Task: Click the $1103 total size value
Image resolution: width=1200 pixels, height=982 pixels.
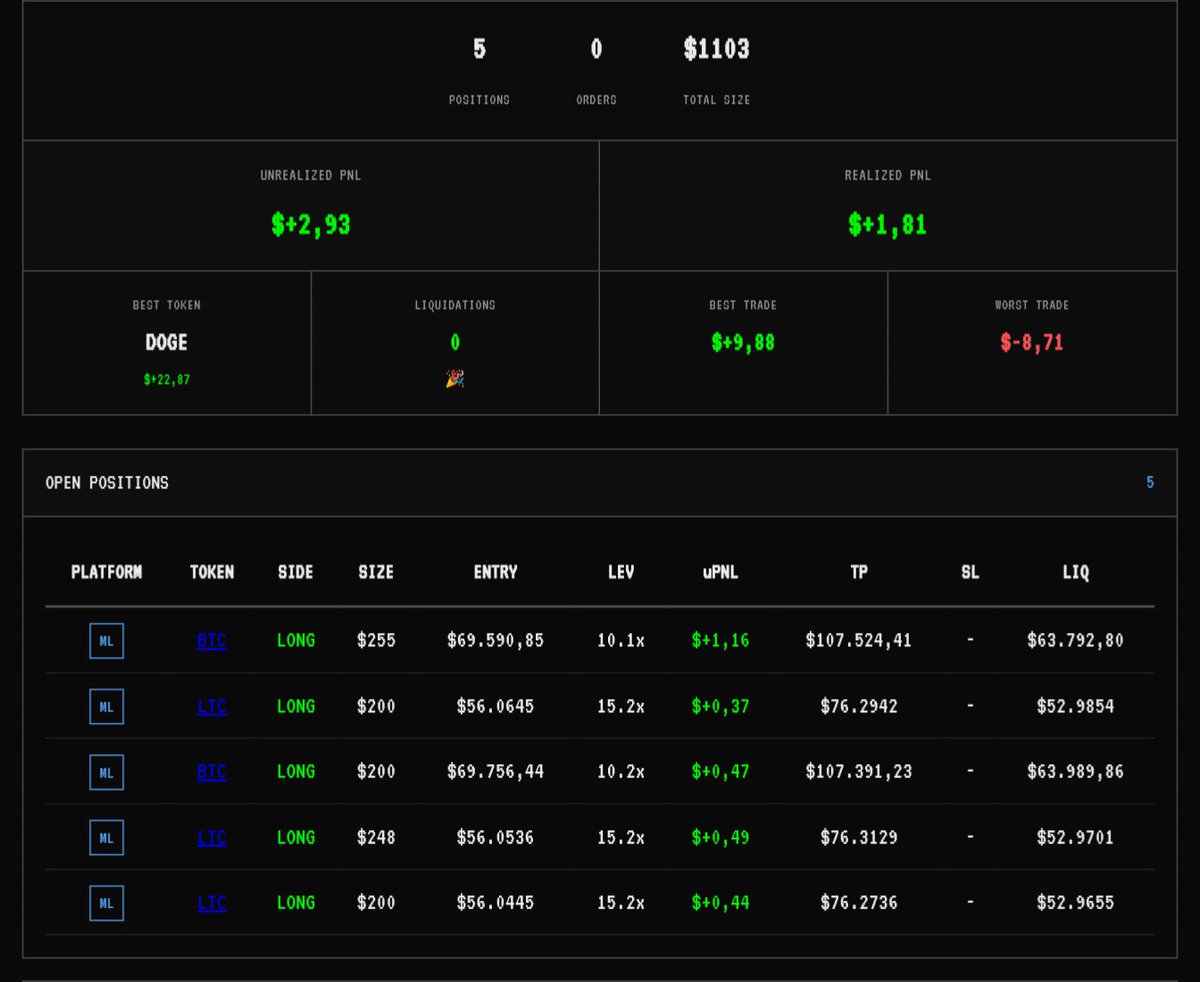Action: click(x=717, y=48)
